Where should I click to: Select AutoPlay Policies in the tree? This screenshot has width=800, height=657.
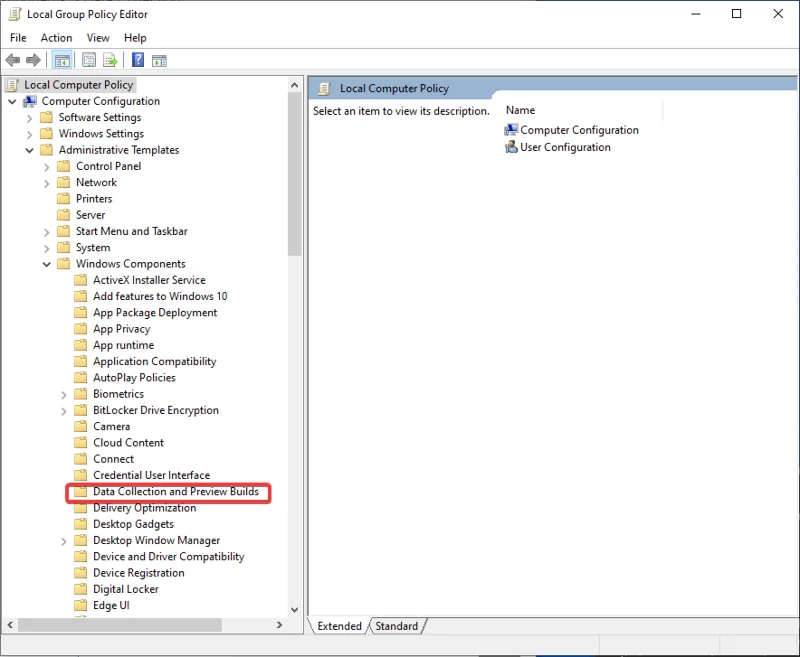pyautogui.click(x=134, y=377)
